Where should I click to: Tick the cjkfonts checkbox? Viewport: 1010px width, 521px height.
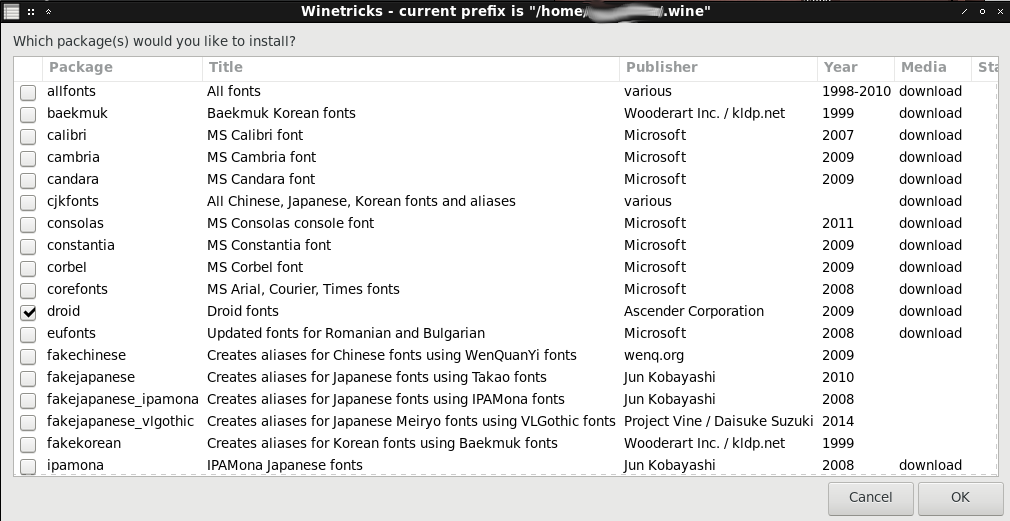(28, 202)
